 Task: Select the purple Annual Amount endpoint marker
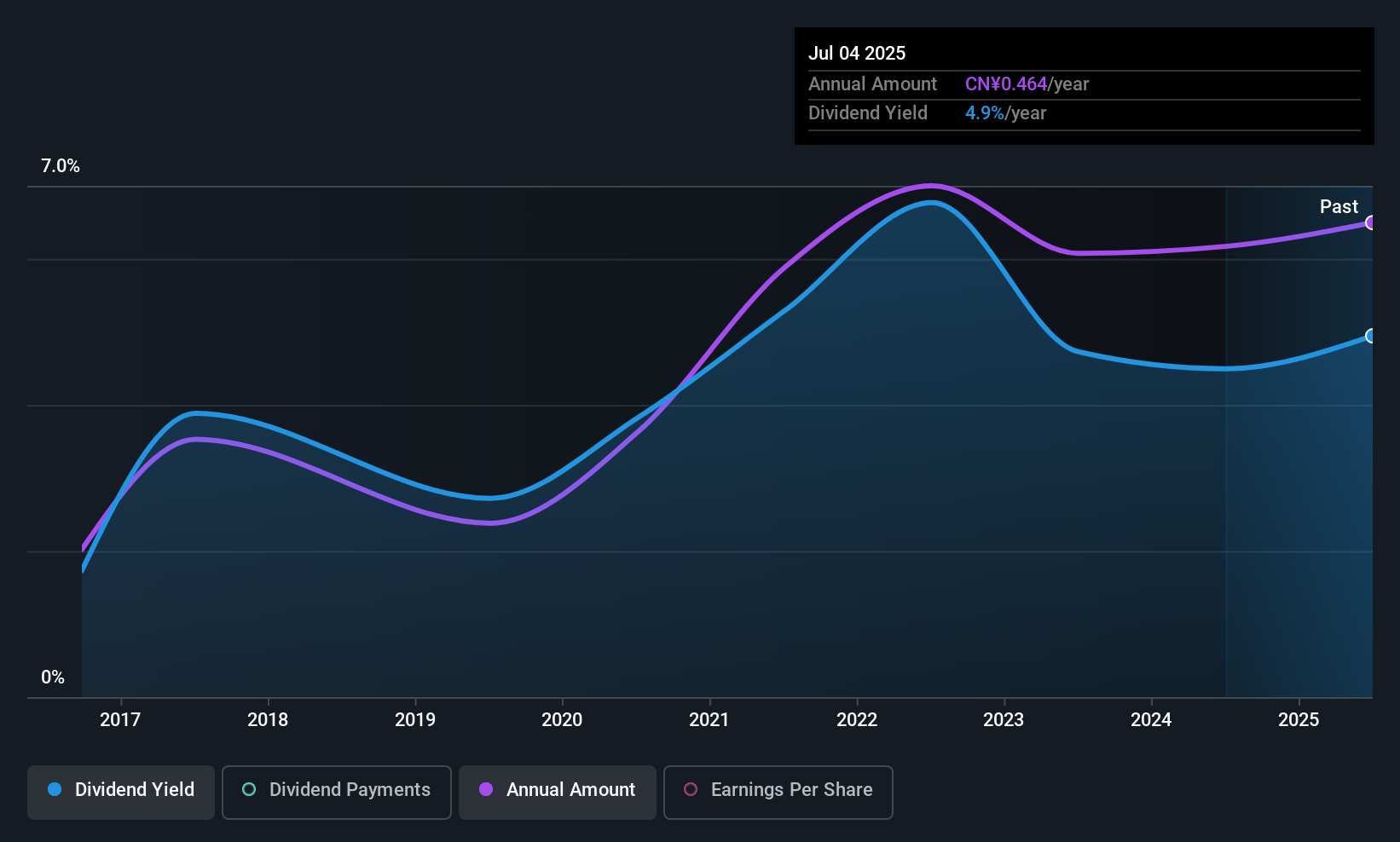(1371, 222)
